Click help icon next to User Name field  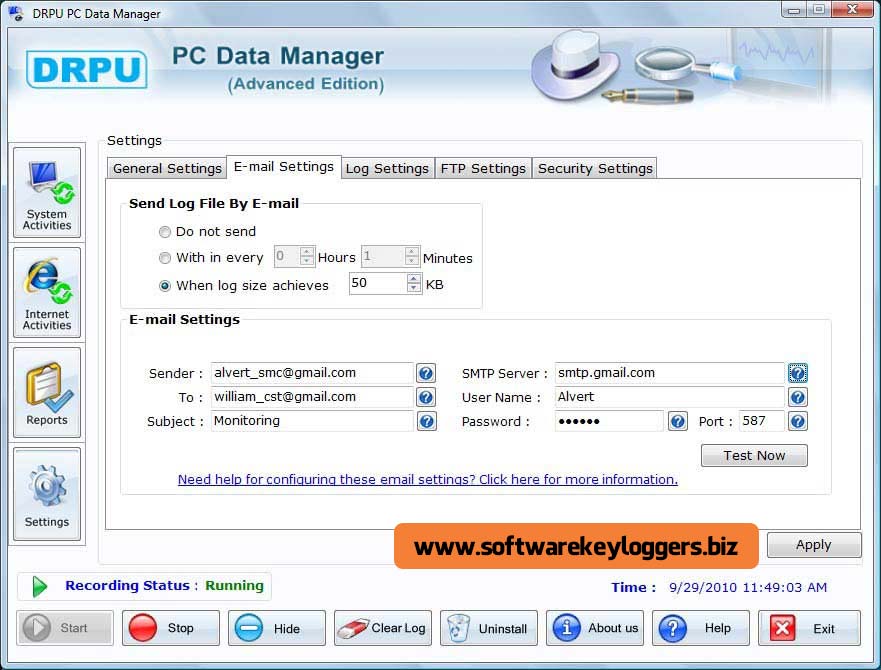point(798,397)
